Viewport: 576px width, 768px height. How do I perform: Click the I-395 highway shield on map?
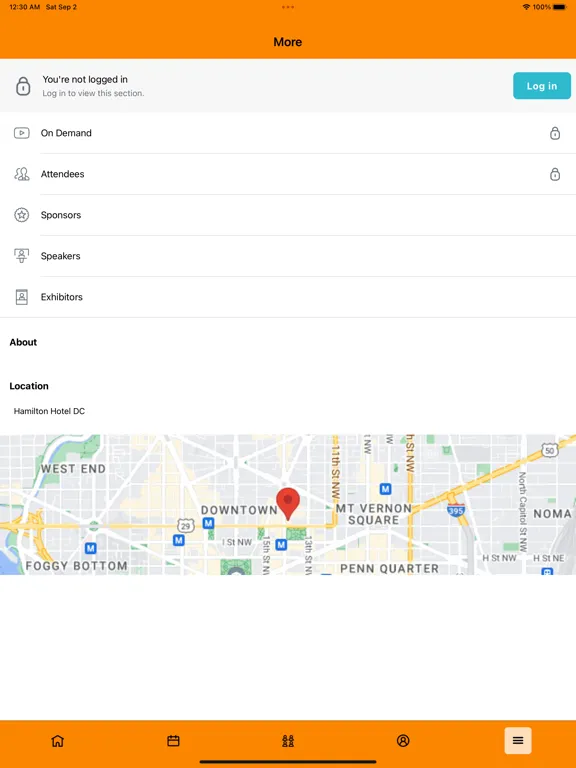click(x=456, y=510)
